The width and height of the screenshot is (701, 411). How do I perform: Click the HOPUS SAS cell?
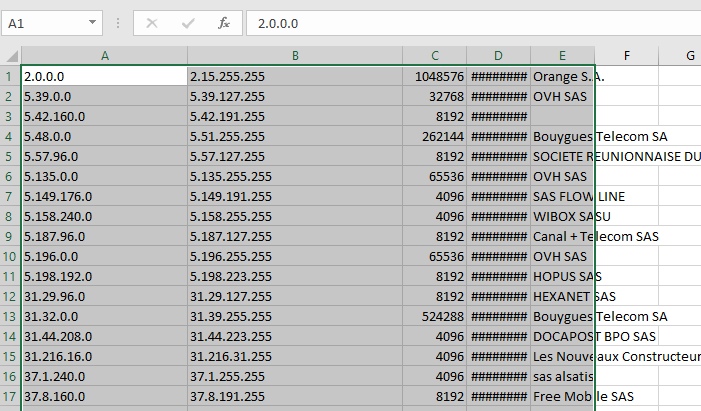562,276
